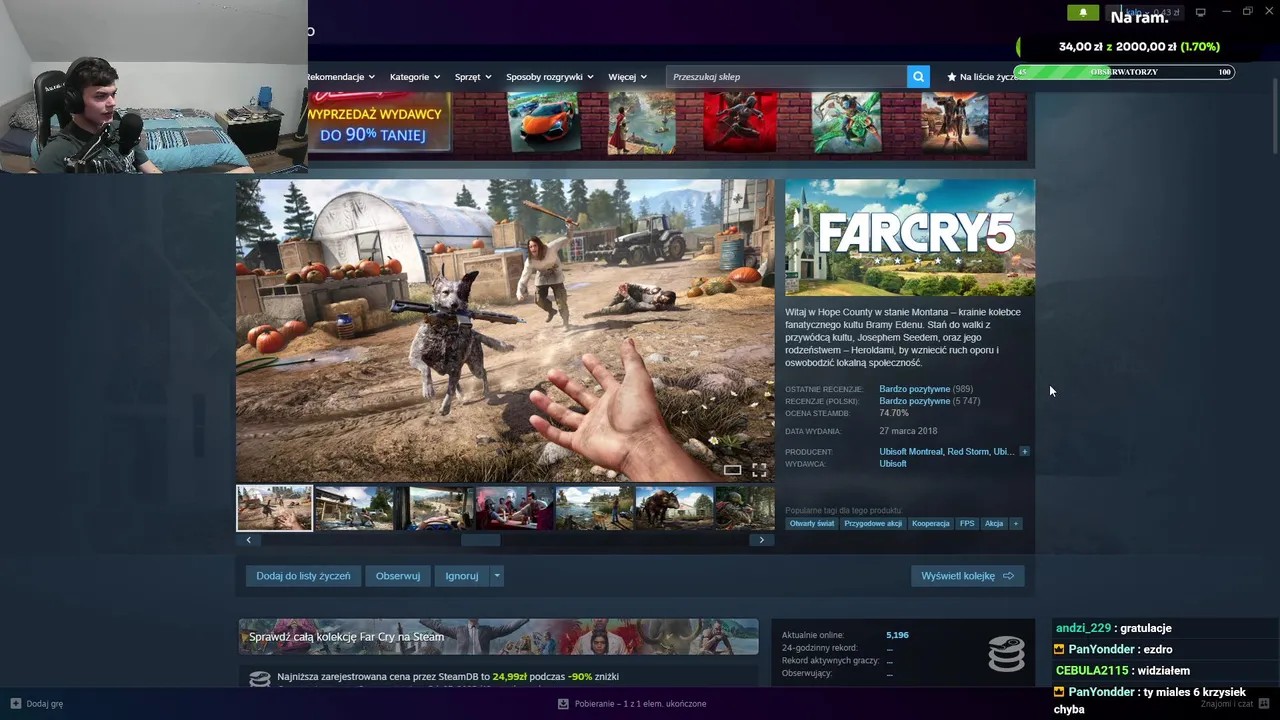Viewport: 1280px width, 720px height.
Task: Select fourth thumbnail with people at table
Action: click(x=514, y=508)
